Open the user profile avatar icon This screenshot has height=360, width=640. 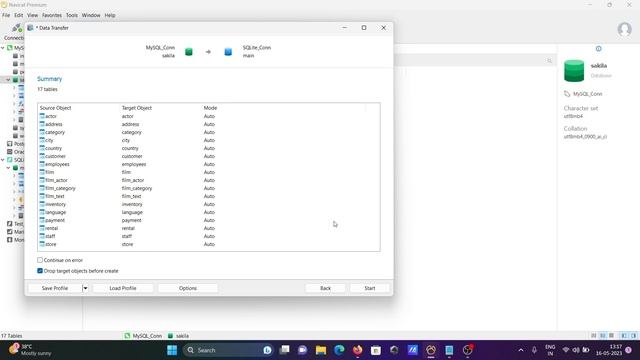(x=624, y=29)
